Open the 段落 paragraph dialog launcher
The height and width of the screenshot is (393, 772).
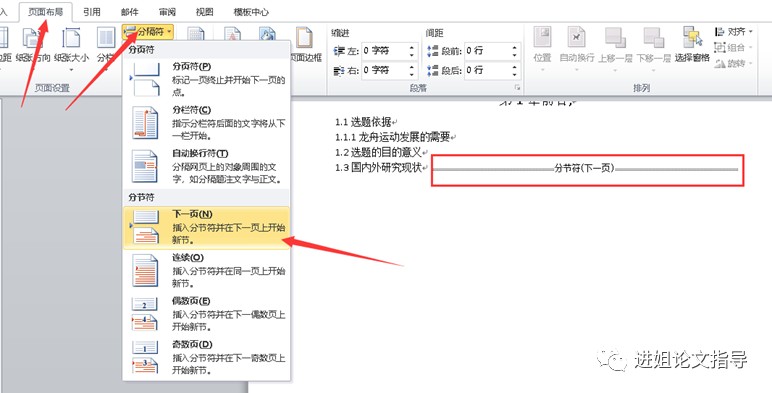click(517, 88)
